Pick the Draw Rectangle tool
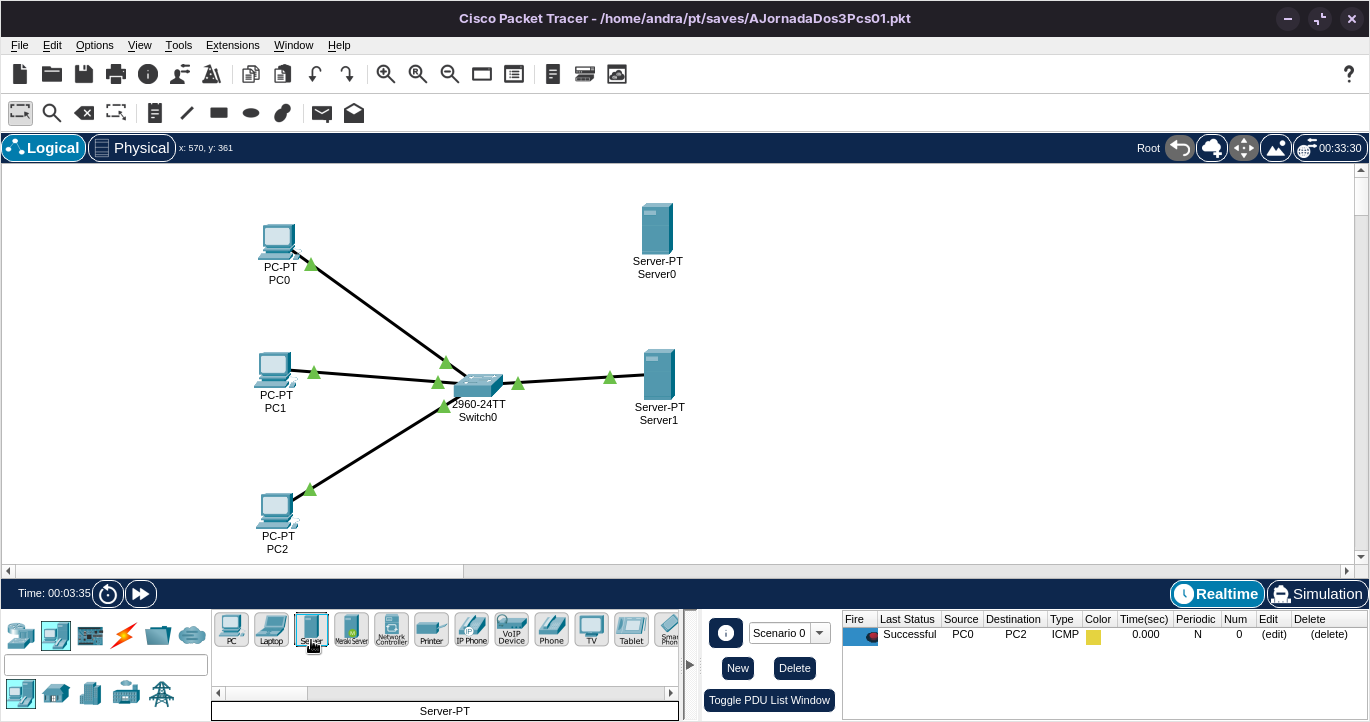The height and width of the screenshot is (722, 1370). (219, 113)
